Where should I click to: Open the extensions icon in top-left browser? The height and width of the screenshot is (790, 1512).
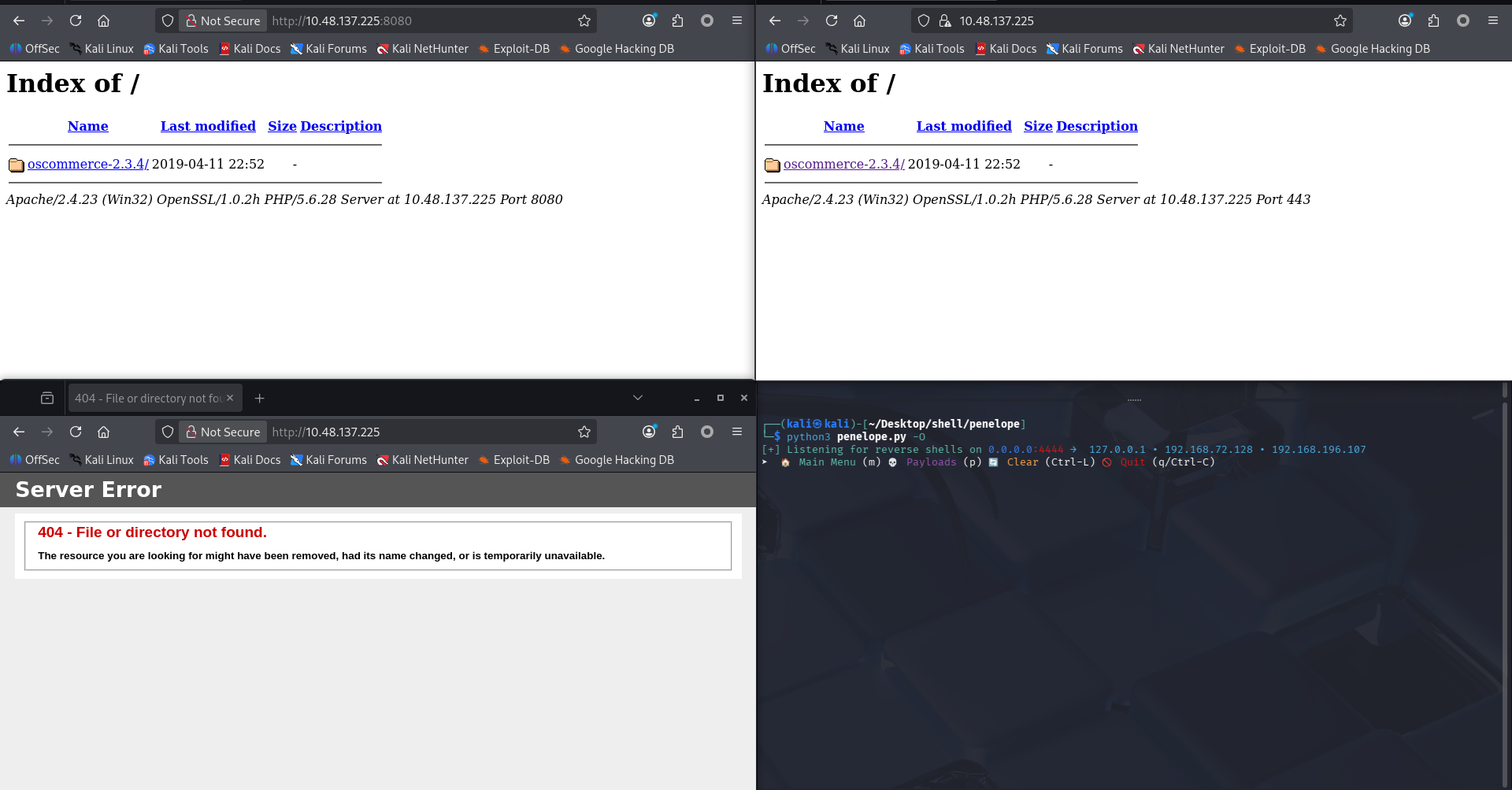click(x=677, y=20)
